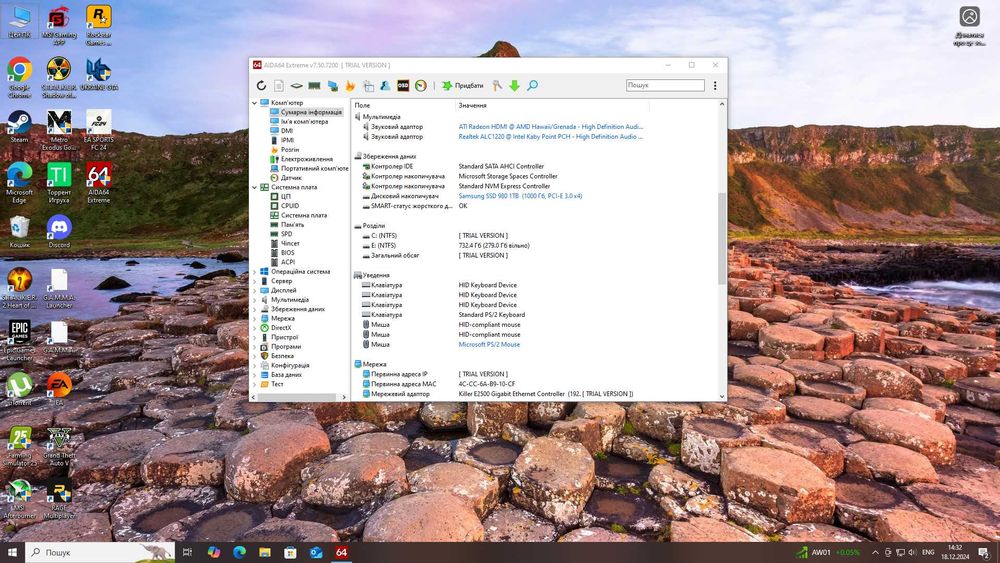
Task: Click the memory module toolbar icon
Action: pyautogui.click(x=314, y=86)
